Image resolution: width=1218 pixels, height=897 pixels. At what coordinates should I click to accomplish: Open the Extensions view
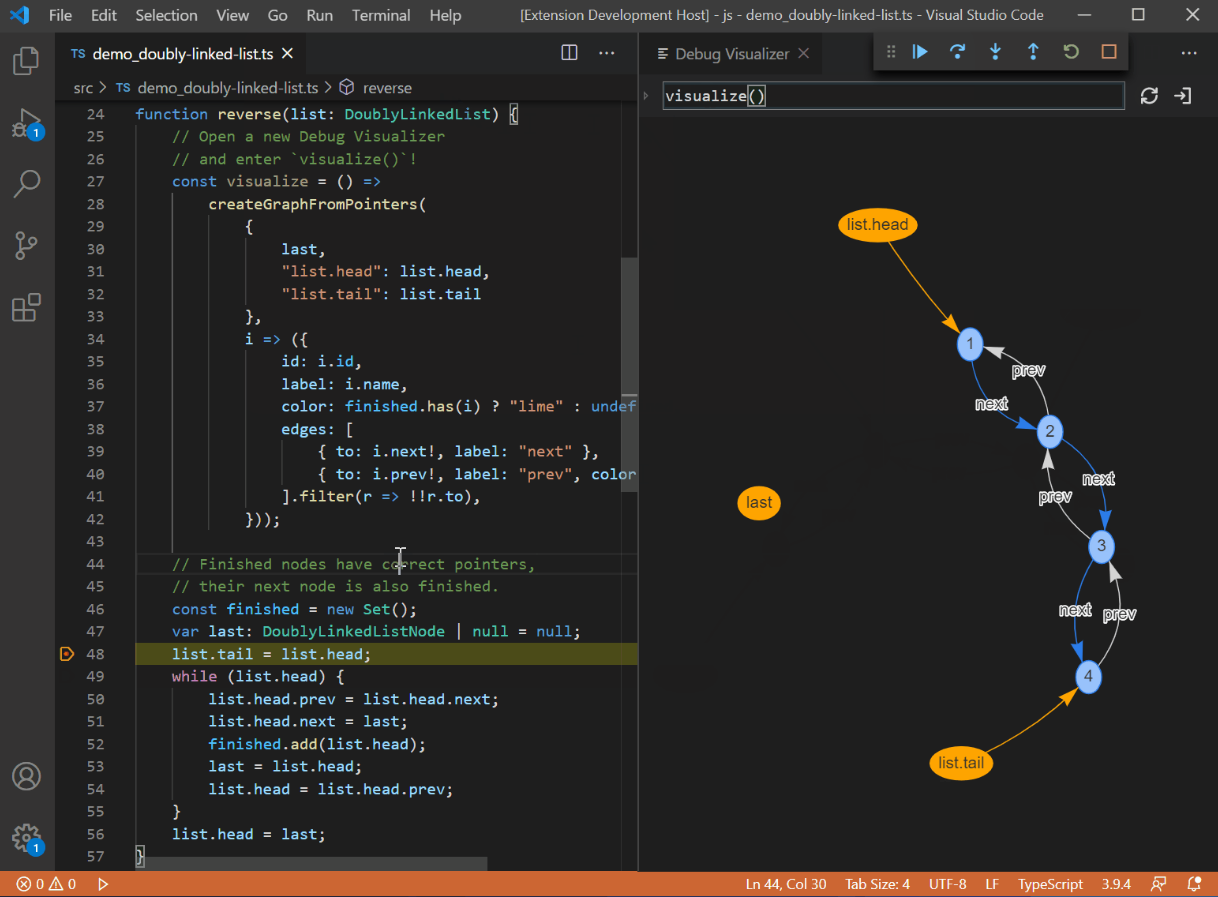[x=27, y=307]
